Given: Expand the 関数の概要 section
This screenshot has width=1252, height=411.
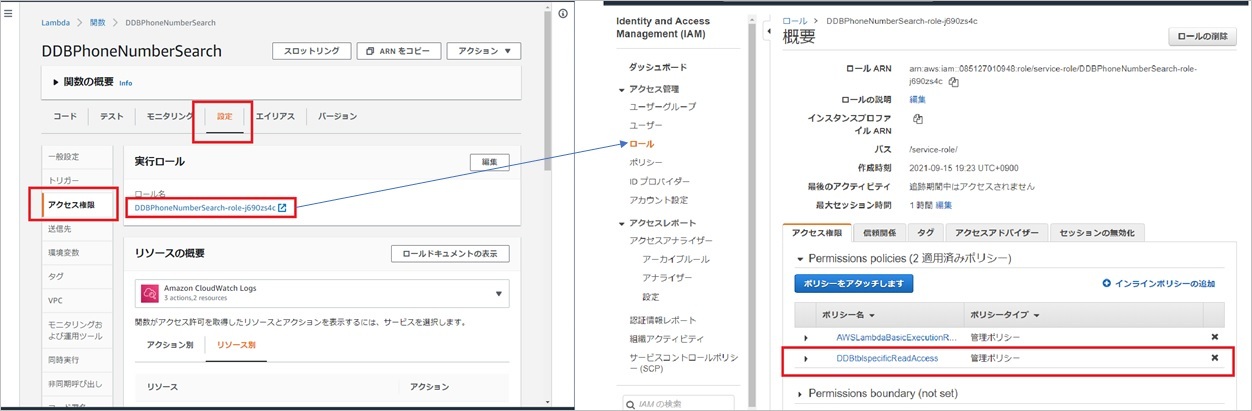Looking at the screenshot, I should point(56,82).
